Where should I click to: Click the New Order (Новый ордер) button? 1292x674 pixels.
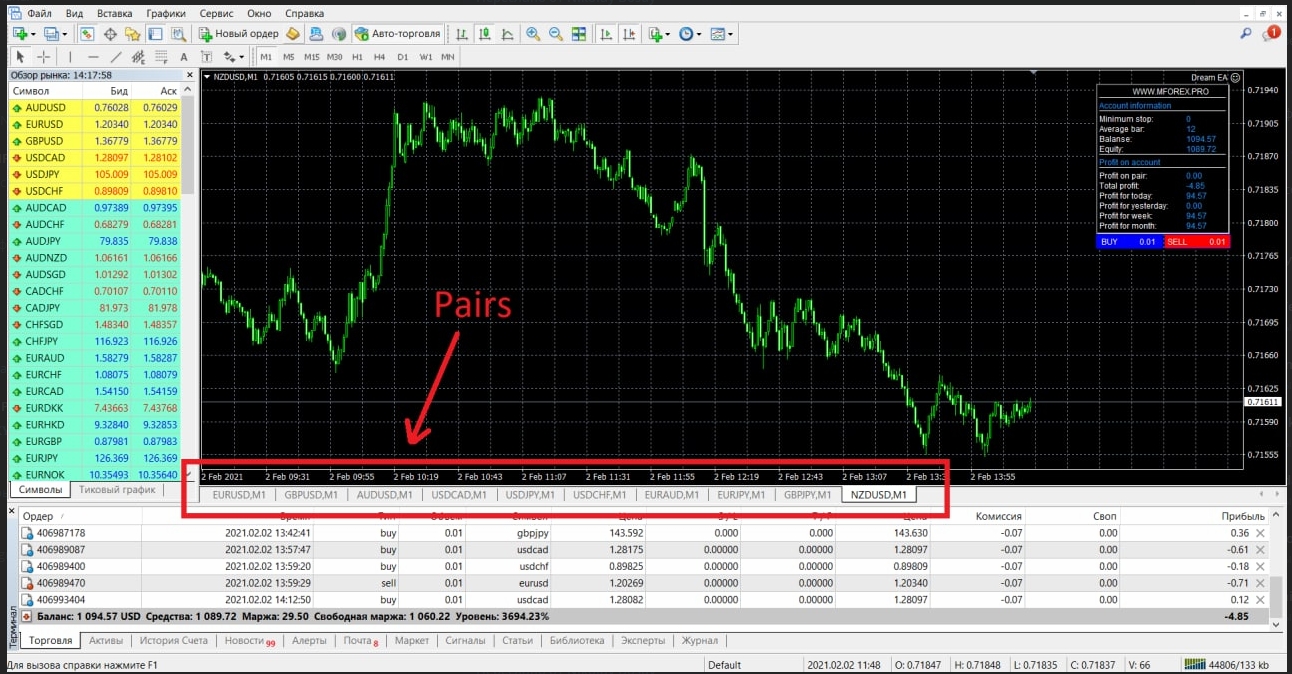point(238,34)
